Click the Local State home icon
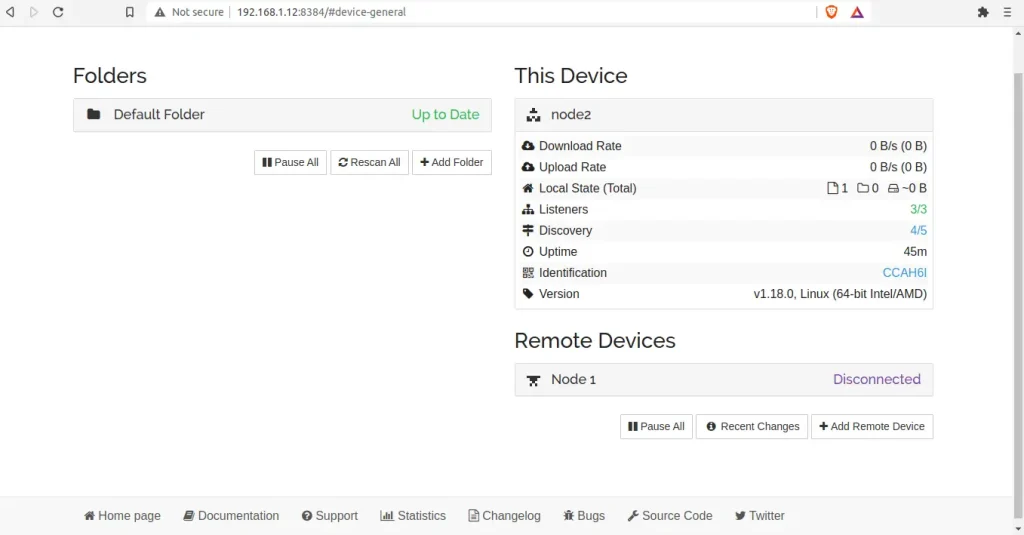The image size is (1024, 535). (x=528, y=188)
